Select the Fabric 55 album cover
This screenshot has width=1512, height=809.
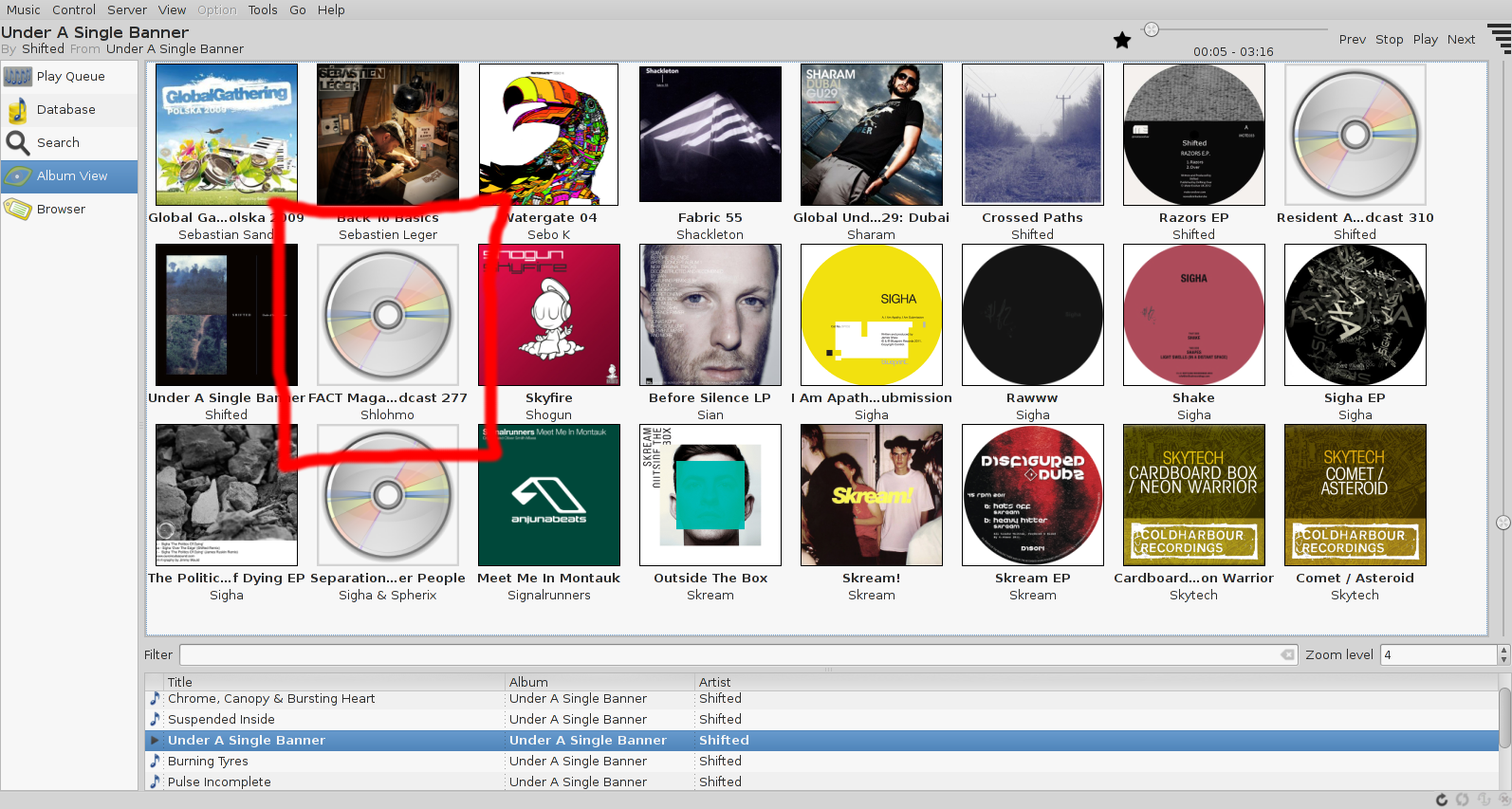(x=710, y=135)
